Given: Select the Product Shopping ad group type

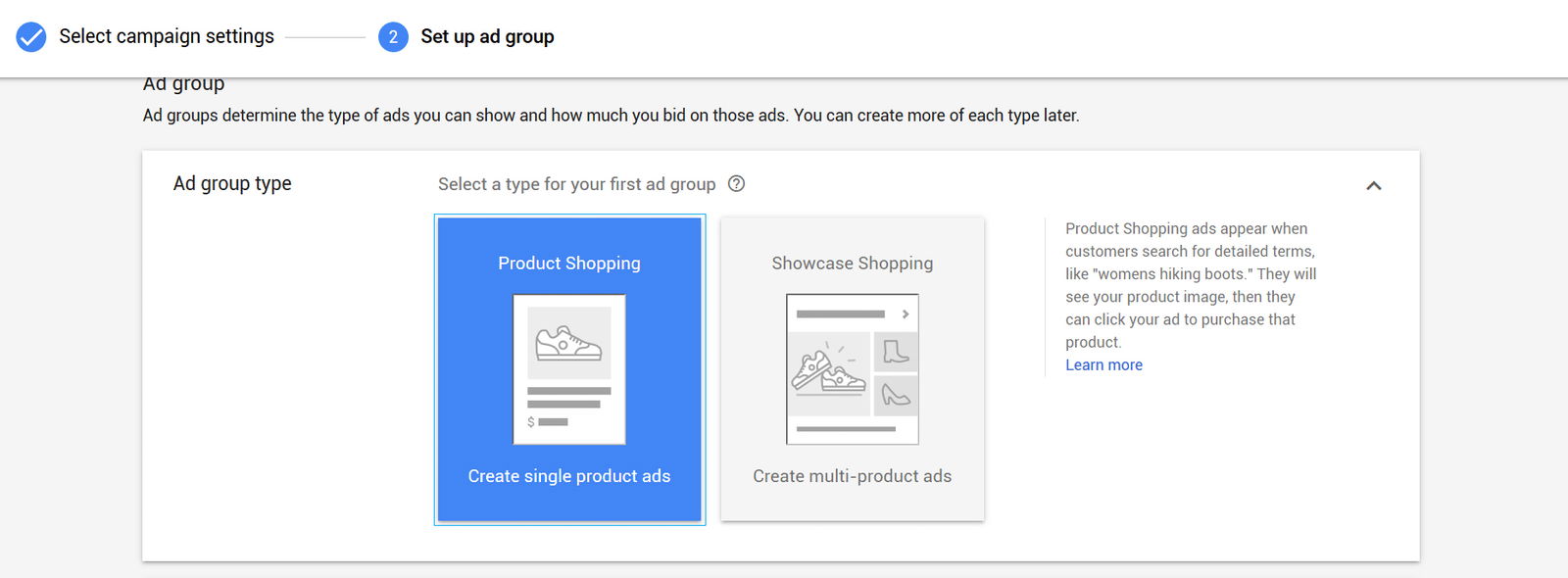Looking at the screenshot, I should pos(569,369).
